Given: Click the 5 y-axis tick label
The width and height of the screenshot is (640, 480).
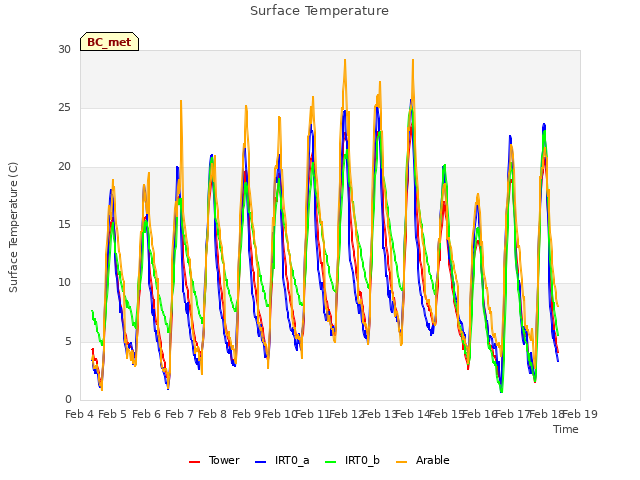Looking at the screenshot, I should pos(68,341).
